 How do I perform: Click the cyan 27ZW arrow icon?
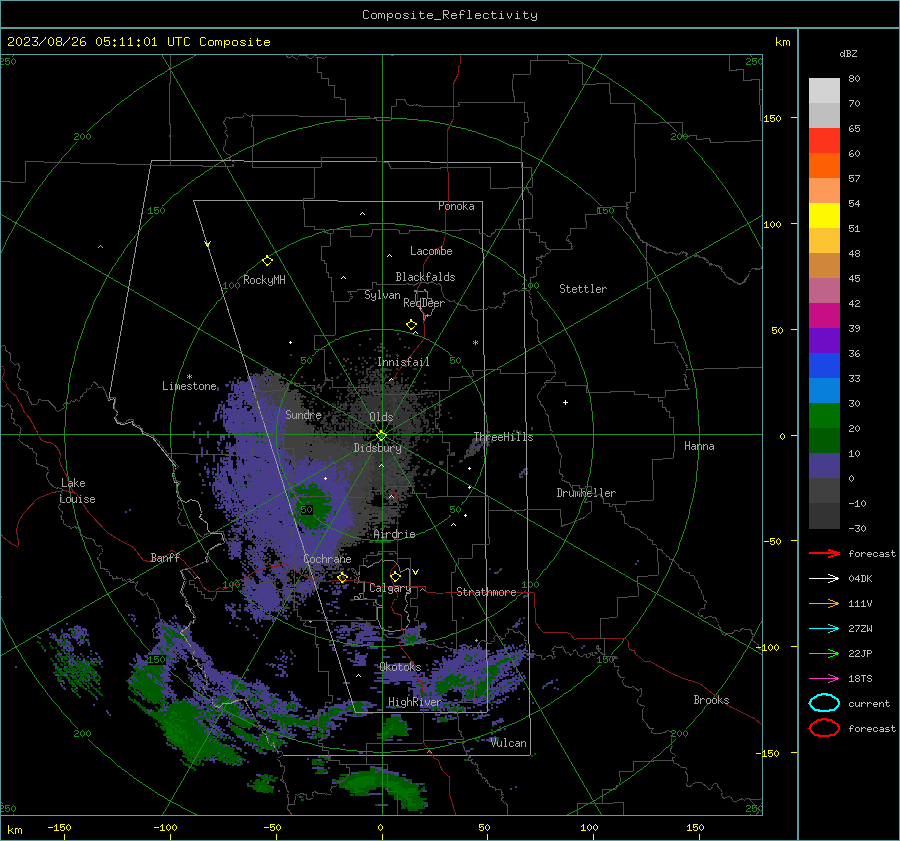[x=824, y=629]
